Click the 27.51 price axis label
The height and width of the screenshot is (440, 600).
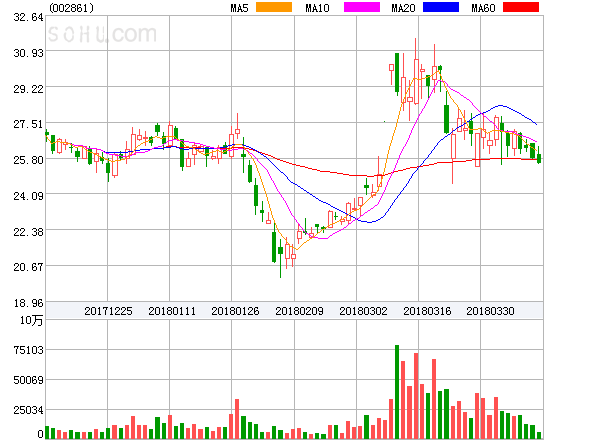pos(28,124)
